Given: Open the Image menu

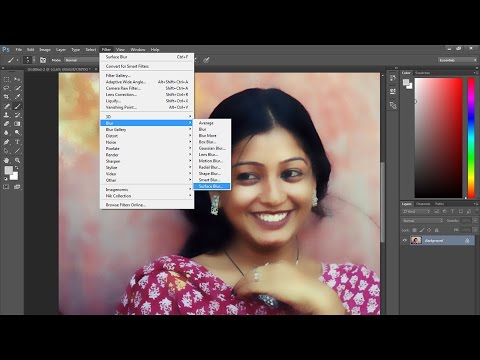Looking at the screenshot, I should coord(45,50).
